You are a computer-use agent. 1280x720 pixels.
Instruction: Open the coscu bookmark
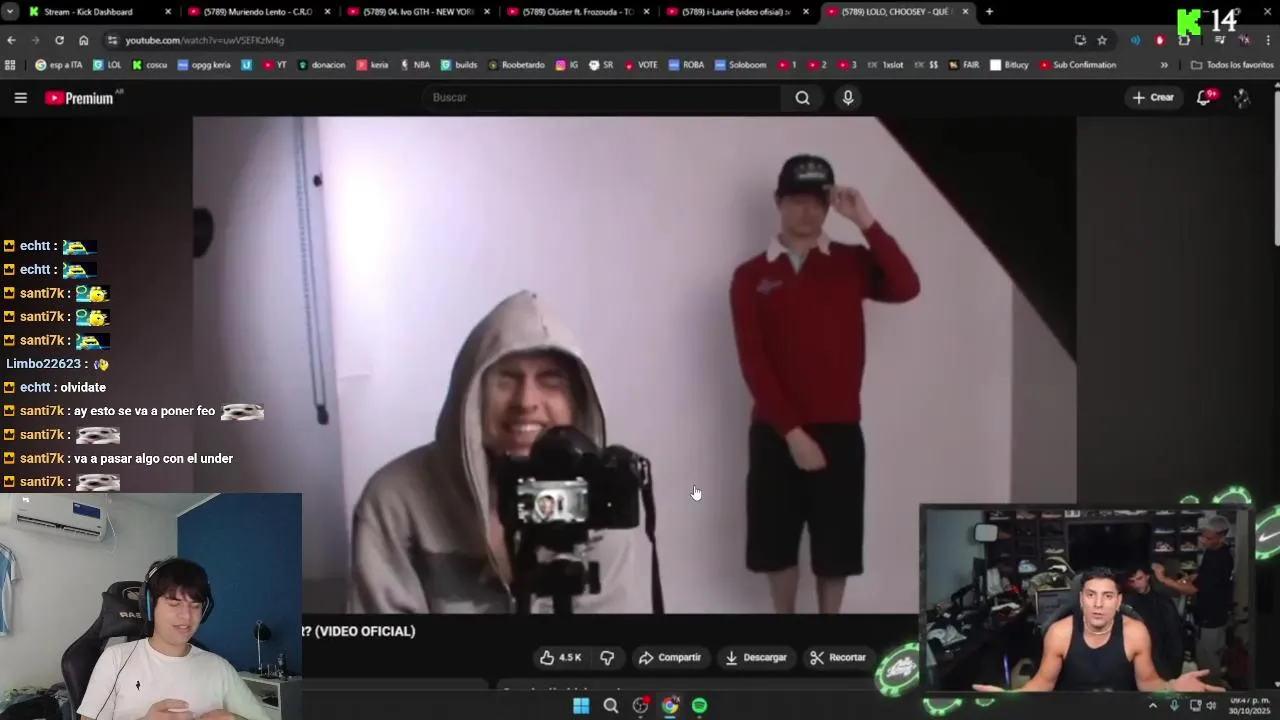[150, 65]
